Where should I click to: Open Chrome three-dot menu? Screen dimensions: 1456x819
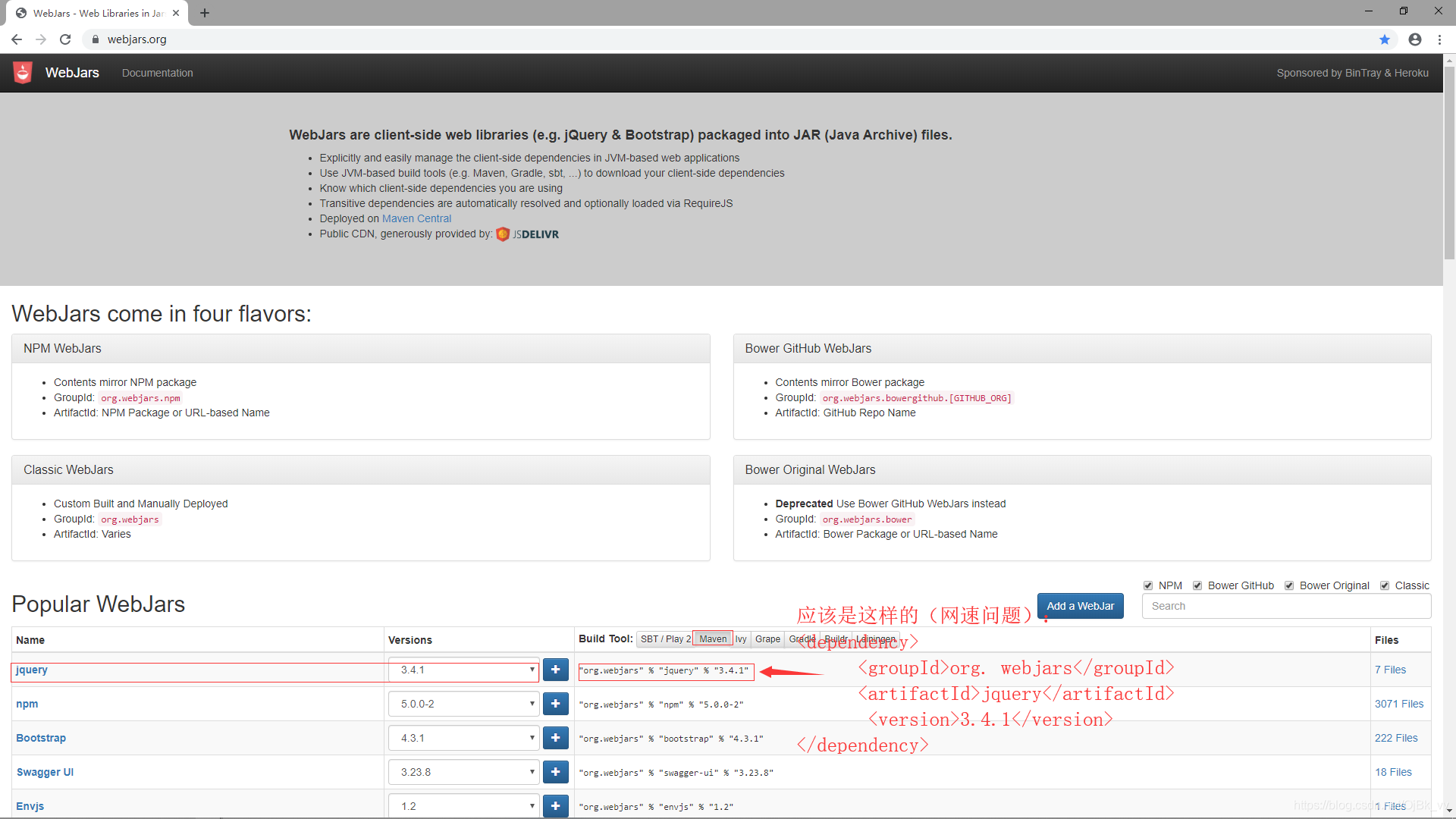1439,39
